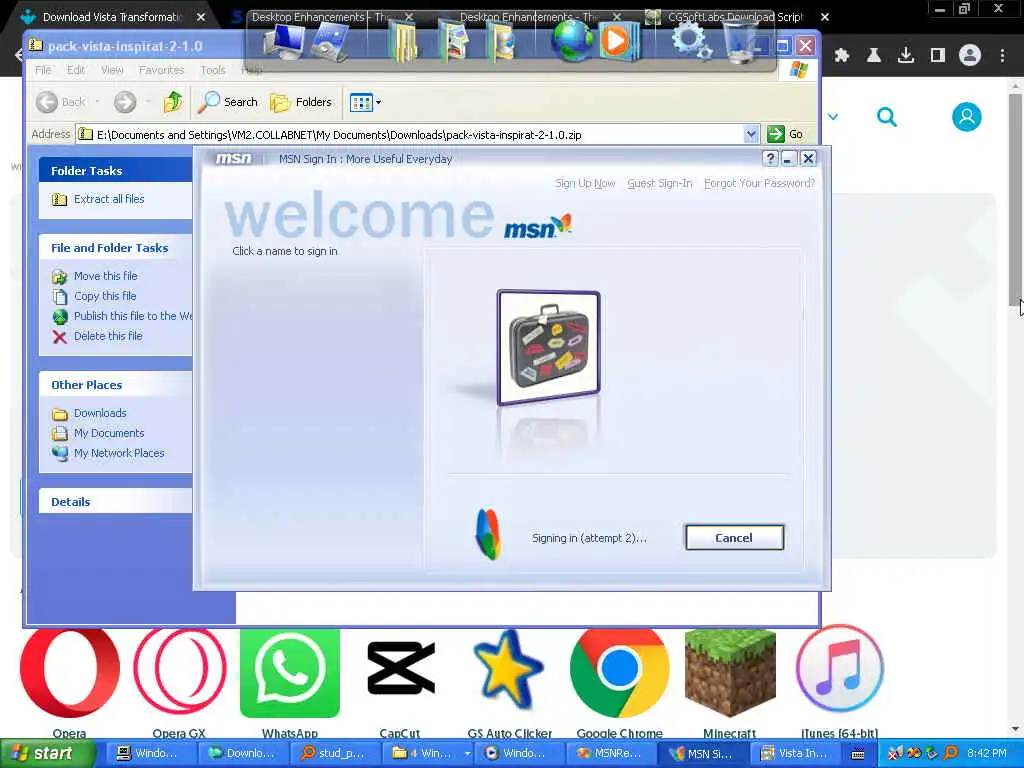Click the Opera app icon on the page
Image resolution: width=1024 pixels, height=768 pixels.
[70, 672]
